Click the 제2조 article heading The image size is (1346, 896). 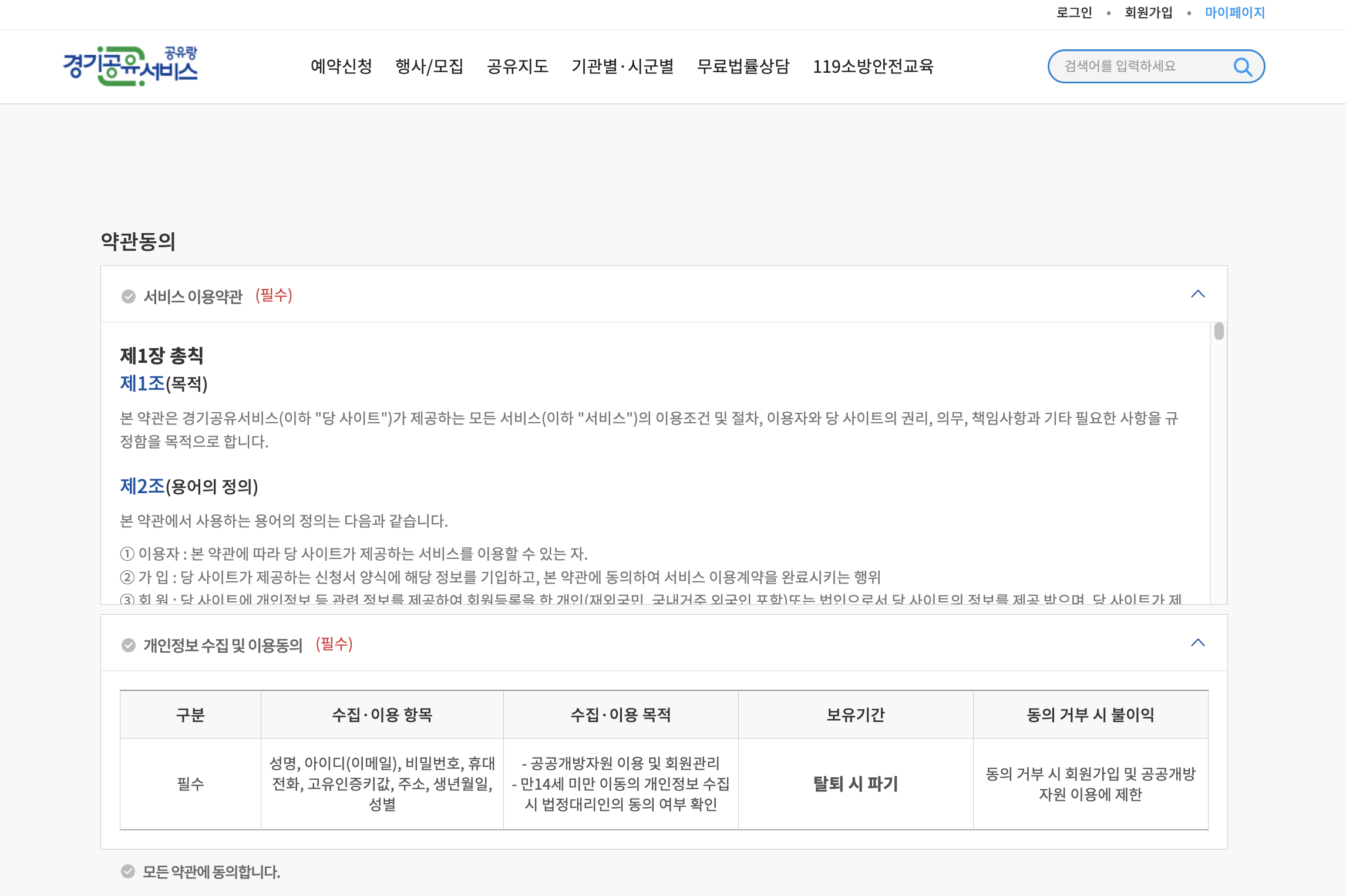(x=142, y=486)
